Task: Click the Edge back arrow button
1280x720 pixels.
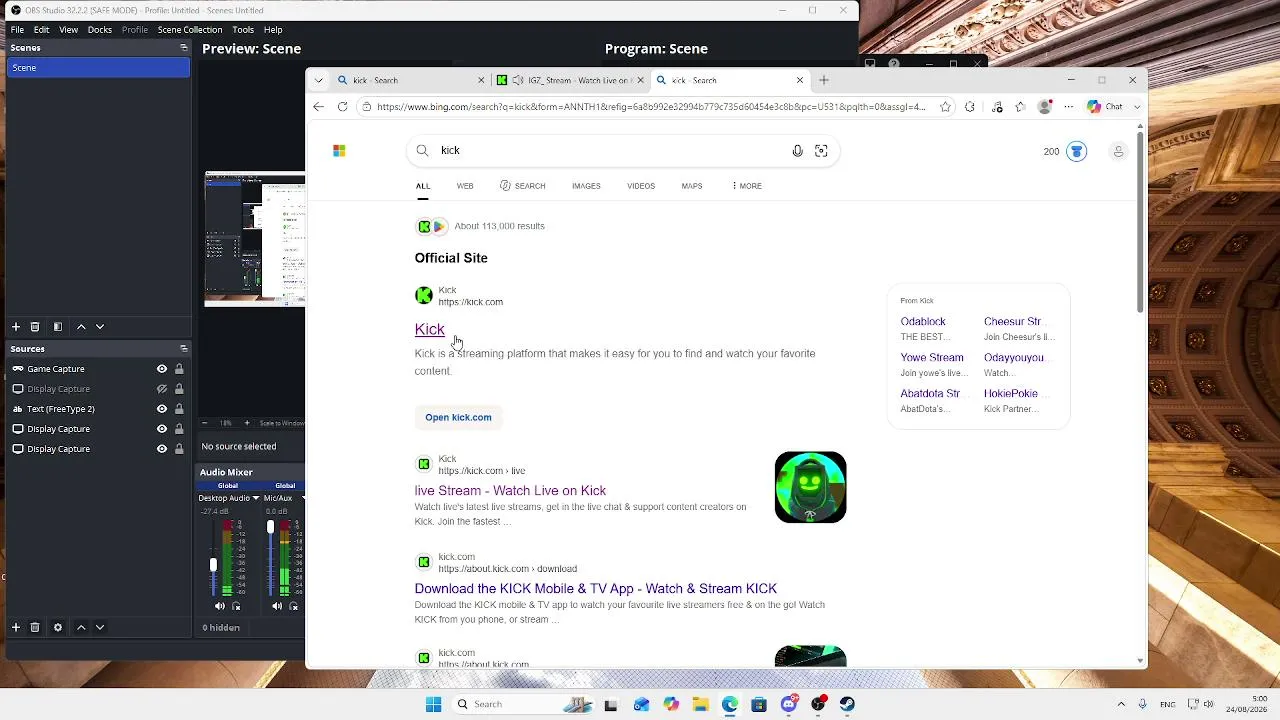Action: 318,107
